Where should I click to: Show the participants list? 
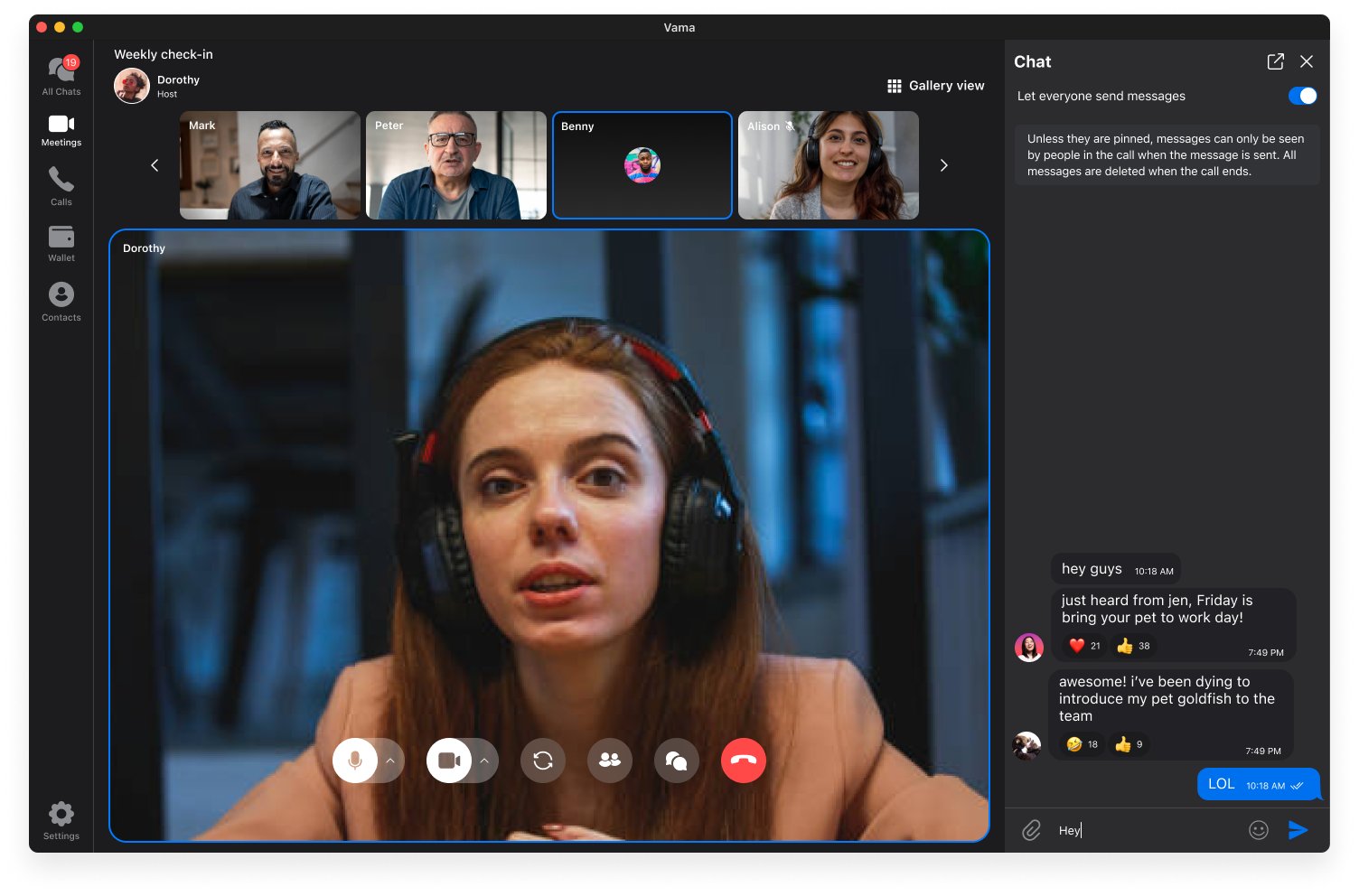pos(610,761)
